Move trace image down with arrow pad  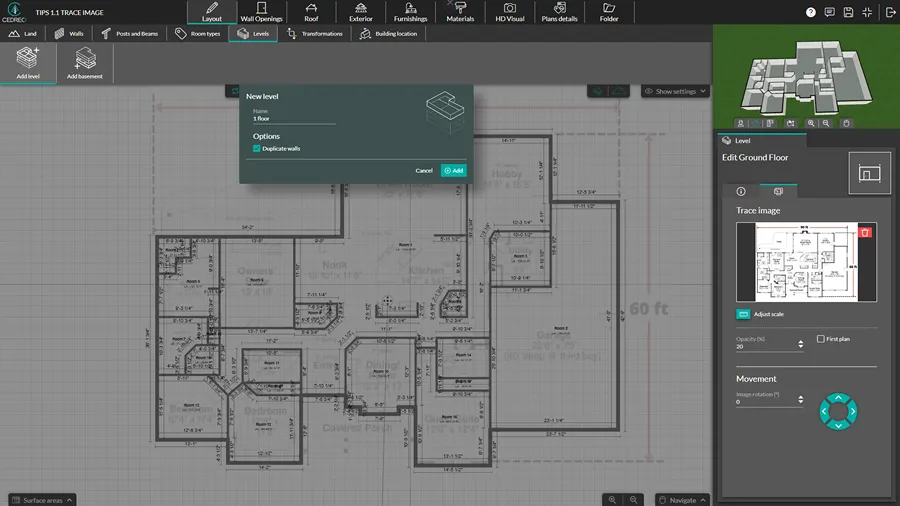pos(839,425)
